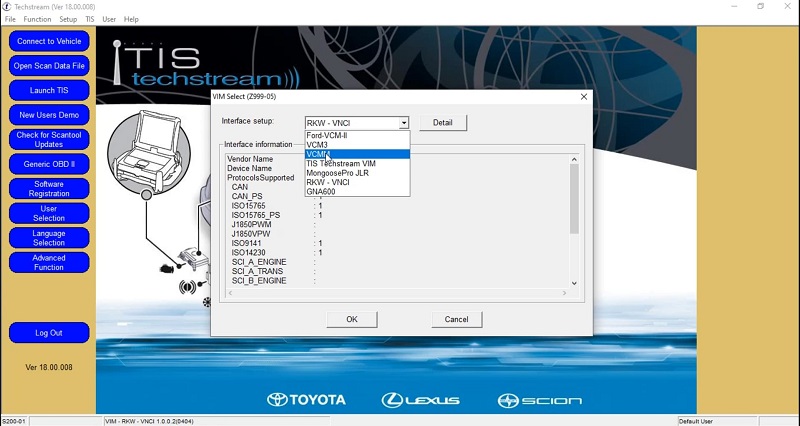Click horizontal scroll left arrow
The height and width of the screenshot is (426, 800).
point(230,293)
